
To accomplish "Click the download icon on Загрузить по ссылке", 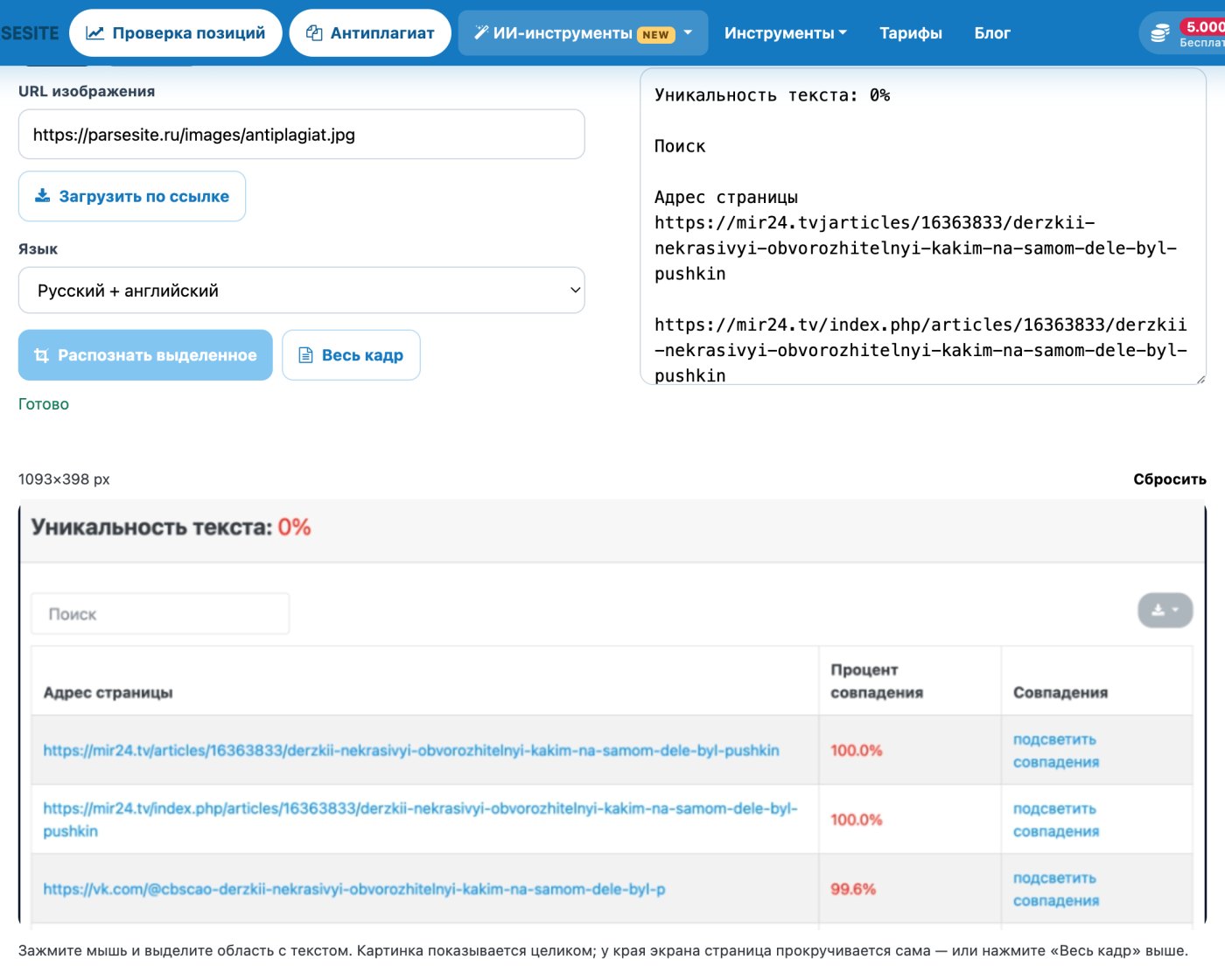I will click(42, 195).
